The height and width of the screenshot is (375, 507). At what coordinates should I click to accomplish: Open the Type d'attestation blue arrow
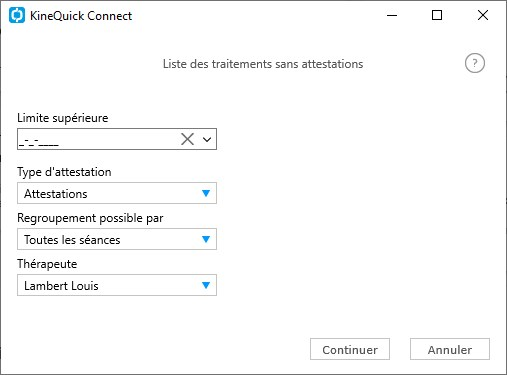[206, 193]
